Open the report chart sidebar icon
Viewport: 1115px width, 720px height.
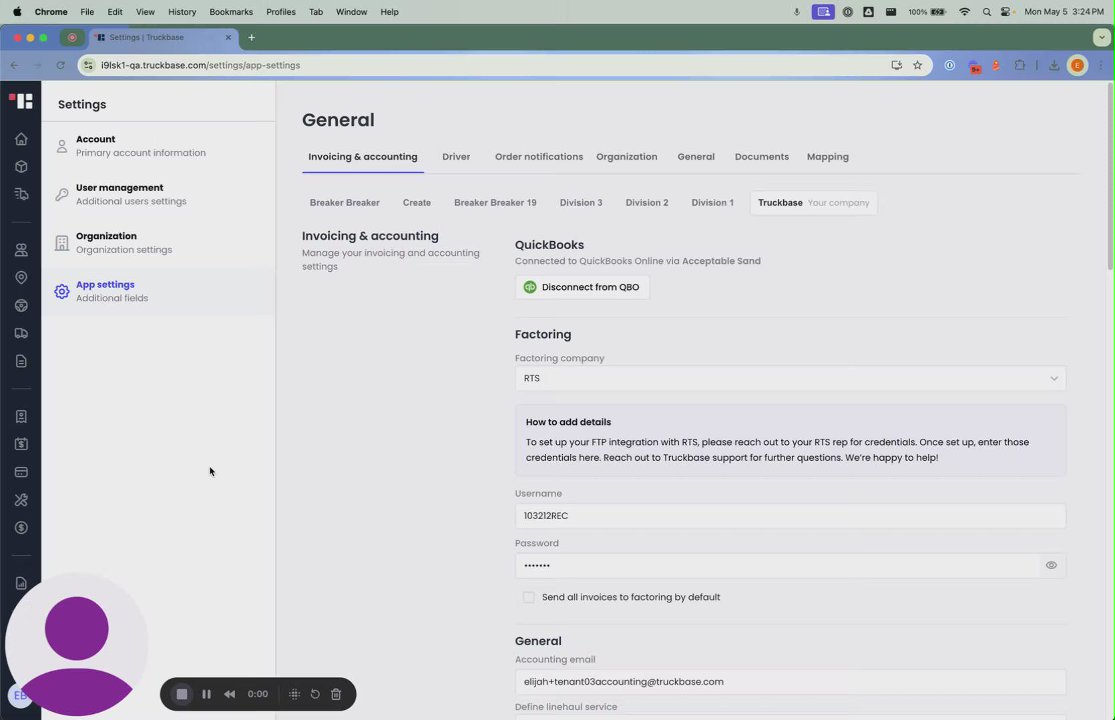pyautogui.click(x=21, y=584)
